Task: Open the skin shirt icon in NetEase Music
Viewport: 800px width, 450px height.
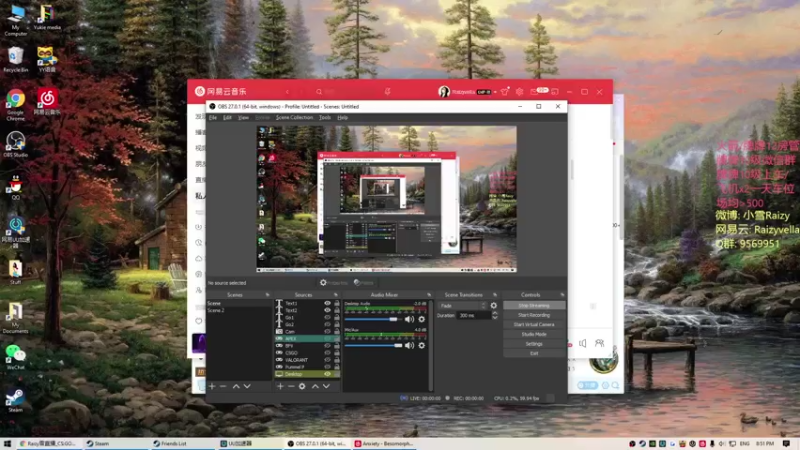Action: (505, 92)
